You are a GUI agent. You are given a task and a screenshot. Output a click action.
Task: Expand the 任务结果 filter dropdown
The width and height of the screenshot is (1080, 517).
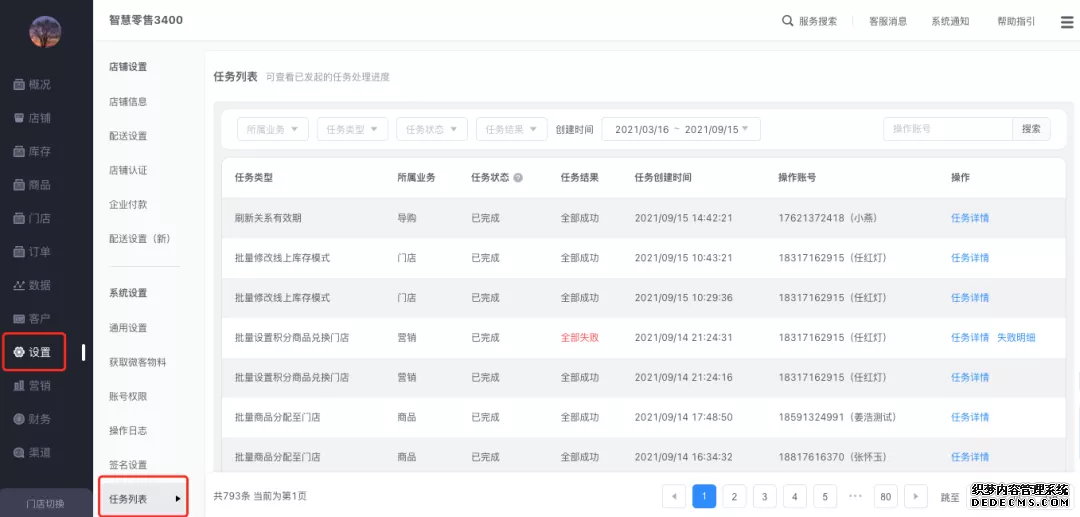coord(512,129)
